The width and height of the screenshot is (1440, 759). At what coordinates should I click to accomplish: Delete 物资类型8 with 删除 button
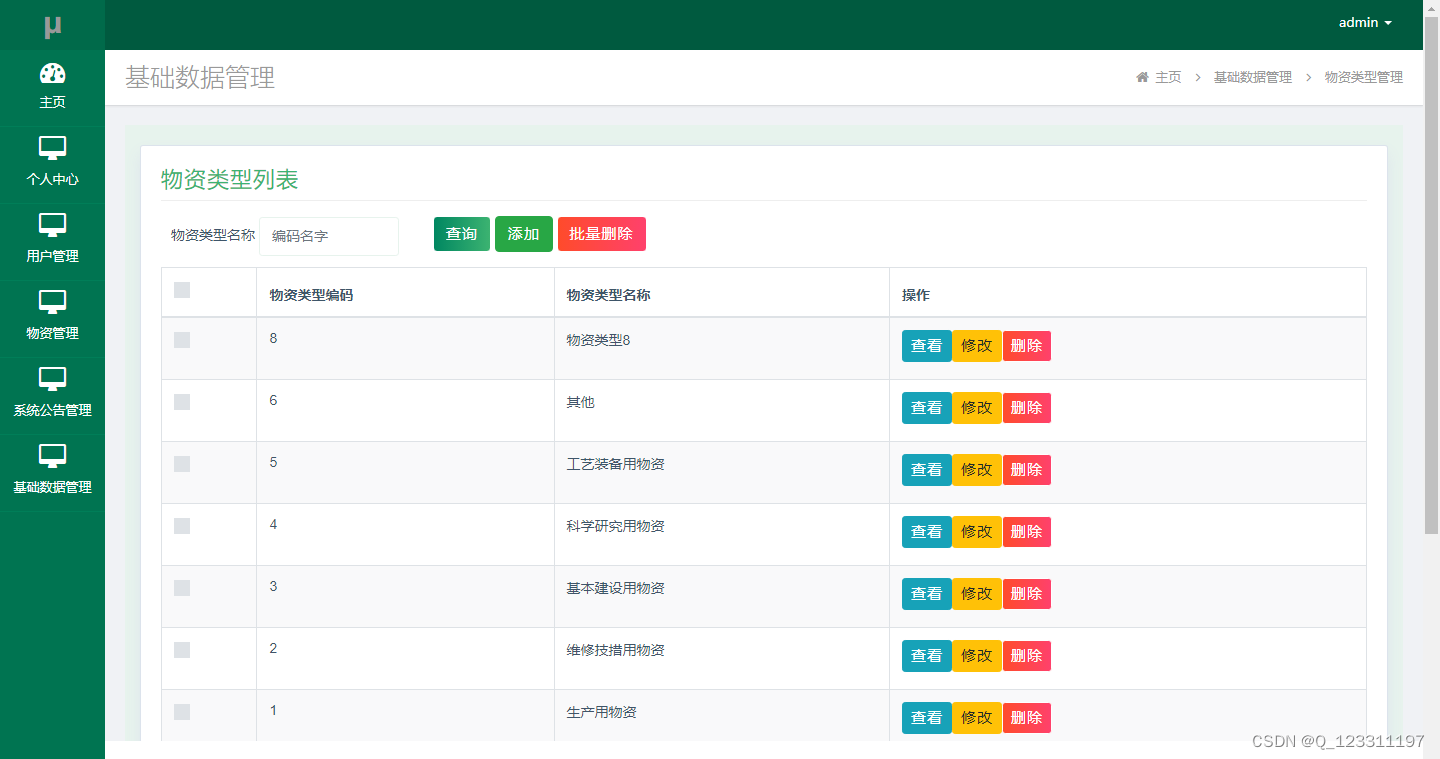1027,346
